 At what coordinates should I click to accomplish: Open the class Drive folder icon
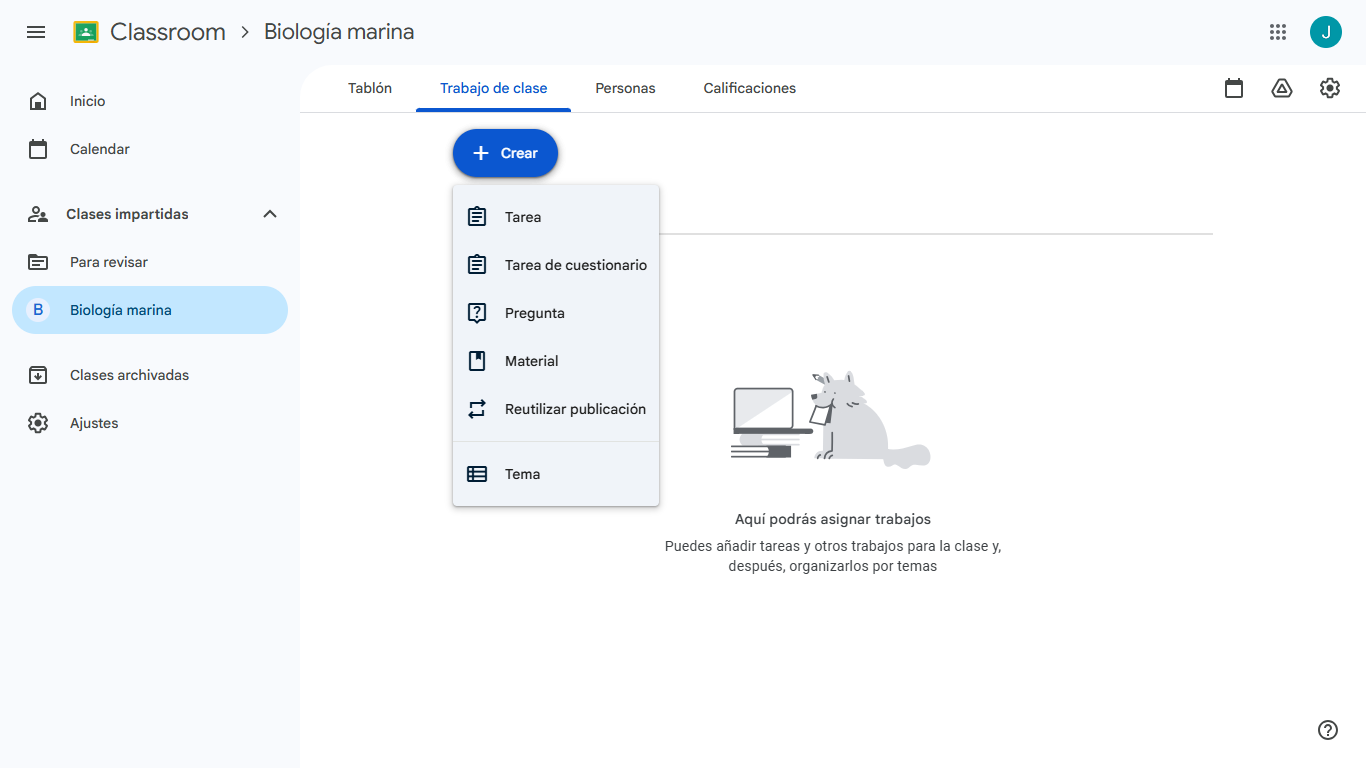(x=1282, y=88)
